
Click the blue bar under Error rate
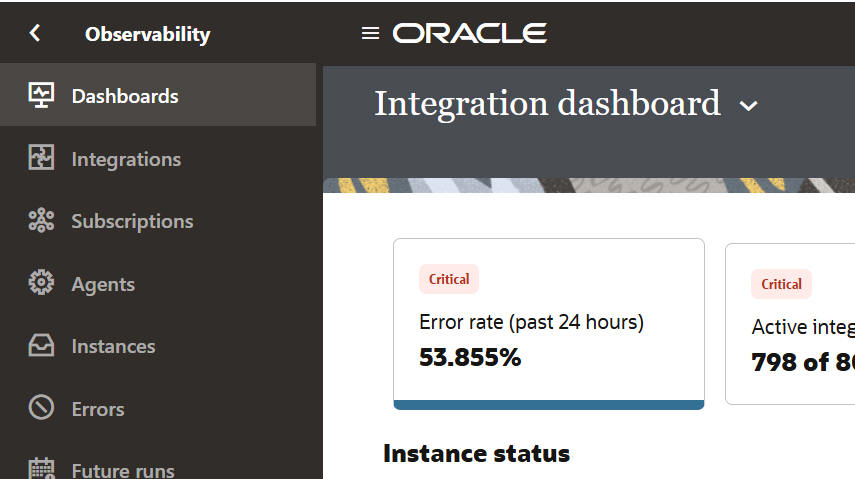click(x=548, y=405)
